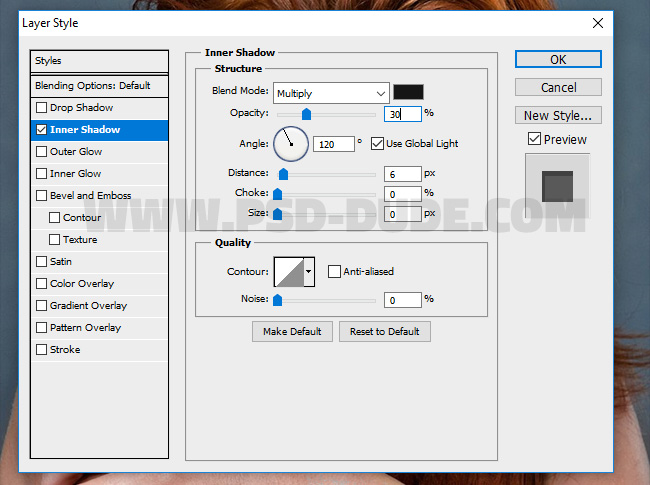Viewport: 650px width, 485px height.
Task: Select the Bevel and Emboss label
Action: click(90, 196)
